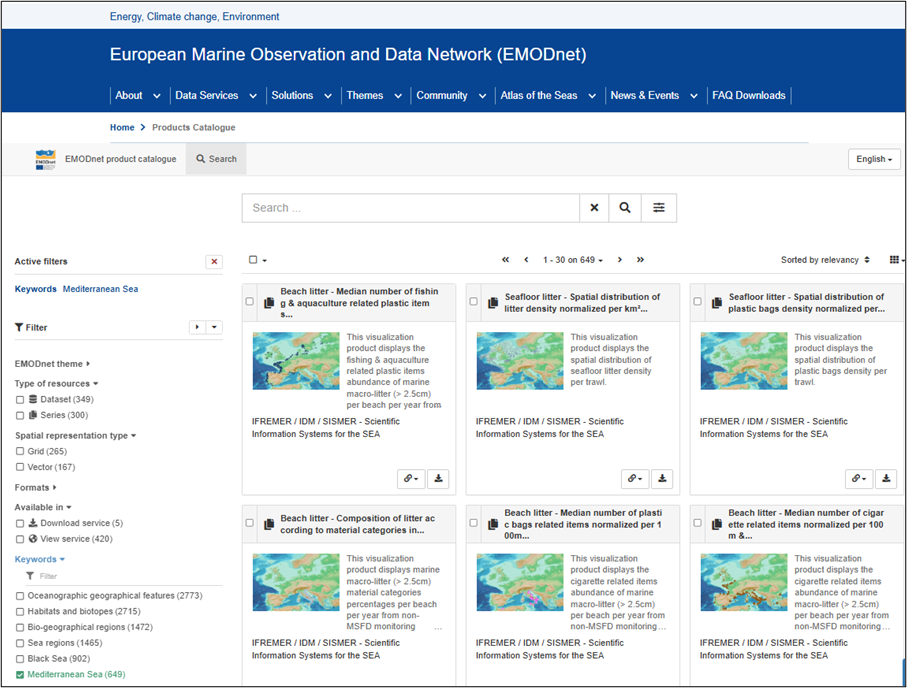Remove all active filters red X
Screen dimensions: 907x688
tap(214, 262)
